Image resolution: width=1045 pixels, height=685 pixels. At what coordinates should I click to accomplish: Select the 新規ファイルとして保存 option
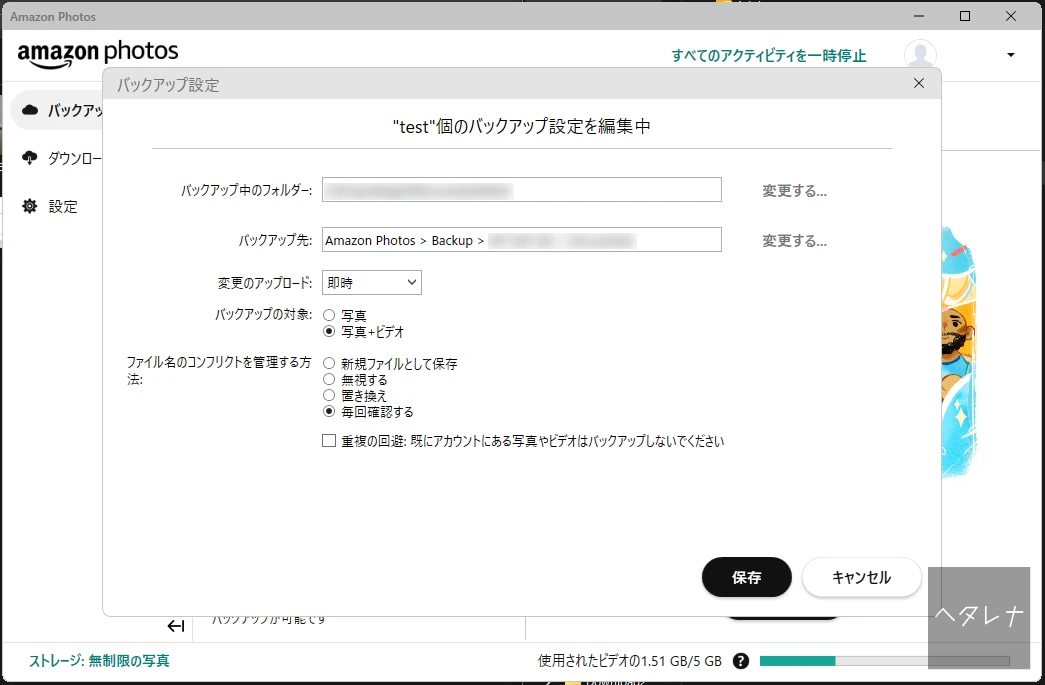329,364
